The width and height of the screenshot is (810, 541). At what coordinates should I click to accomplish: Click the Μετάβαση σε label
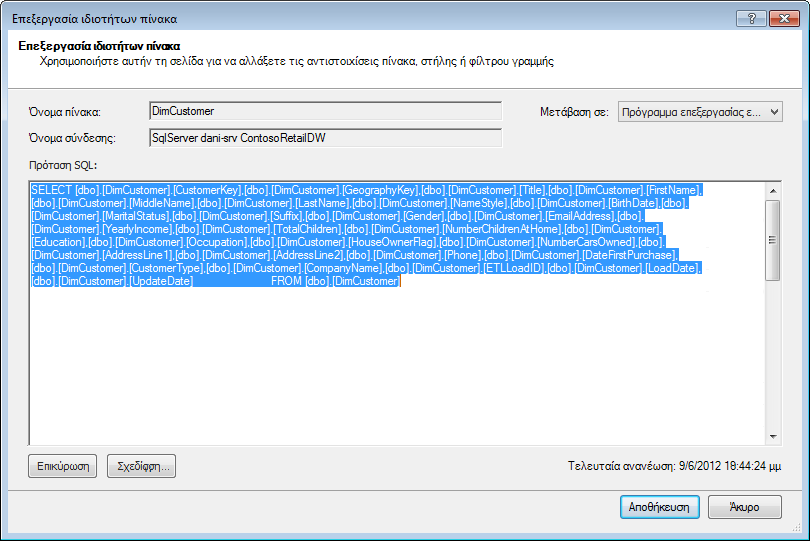coord(574,112)
